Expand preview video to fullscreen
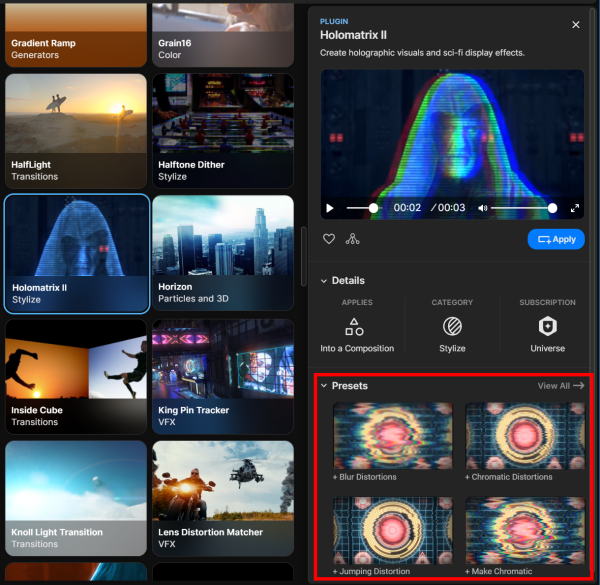This screenshot has height=585, width=600. [575, 208]
